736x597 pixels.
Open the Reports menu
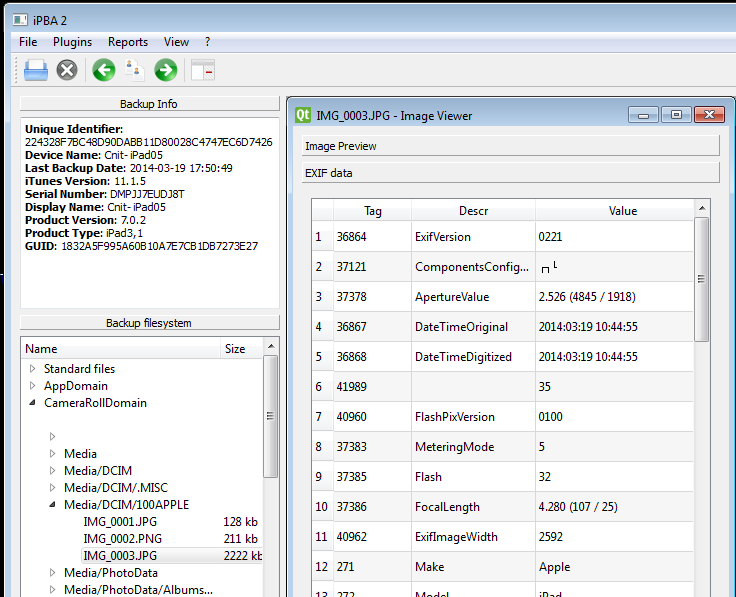[x=128, y=42]
